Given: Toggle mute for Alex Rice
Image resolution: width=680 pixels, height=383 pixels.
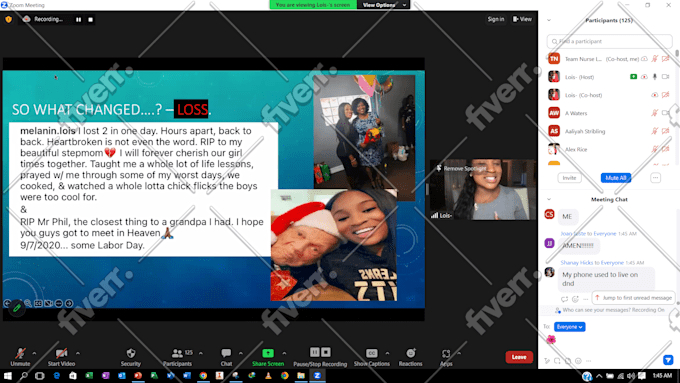Looking at the screenshot, I should [x=654, y=149].
